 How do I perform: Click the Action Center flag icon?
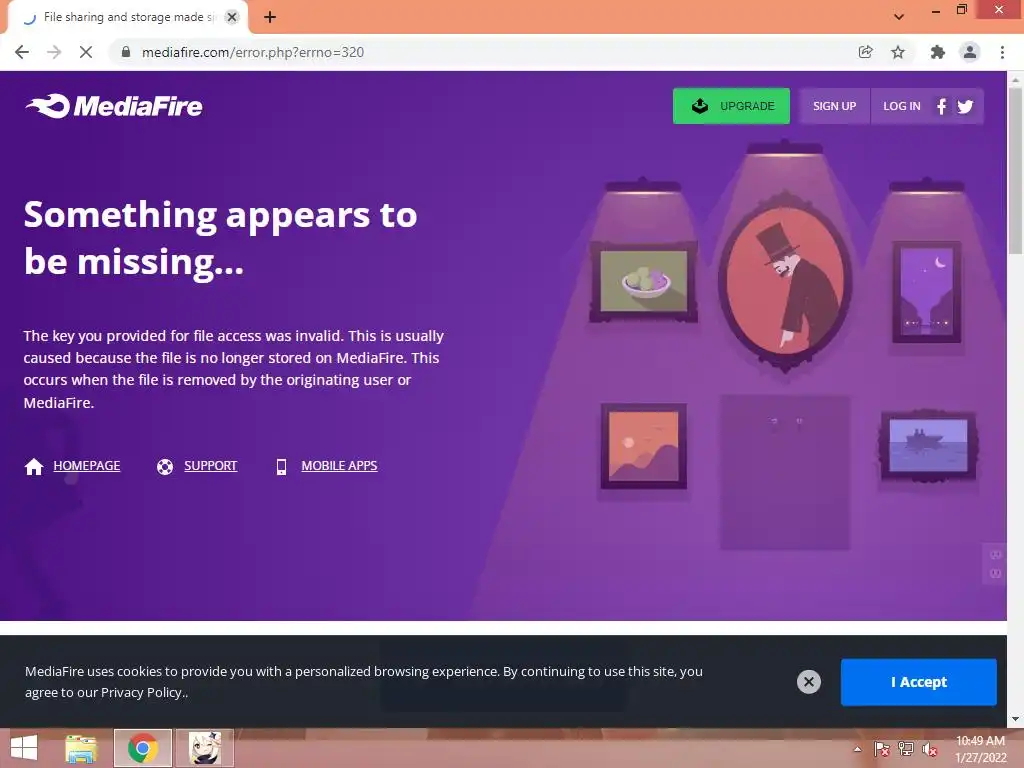tap(881, 749)
